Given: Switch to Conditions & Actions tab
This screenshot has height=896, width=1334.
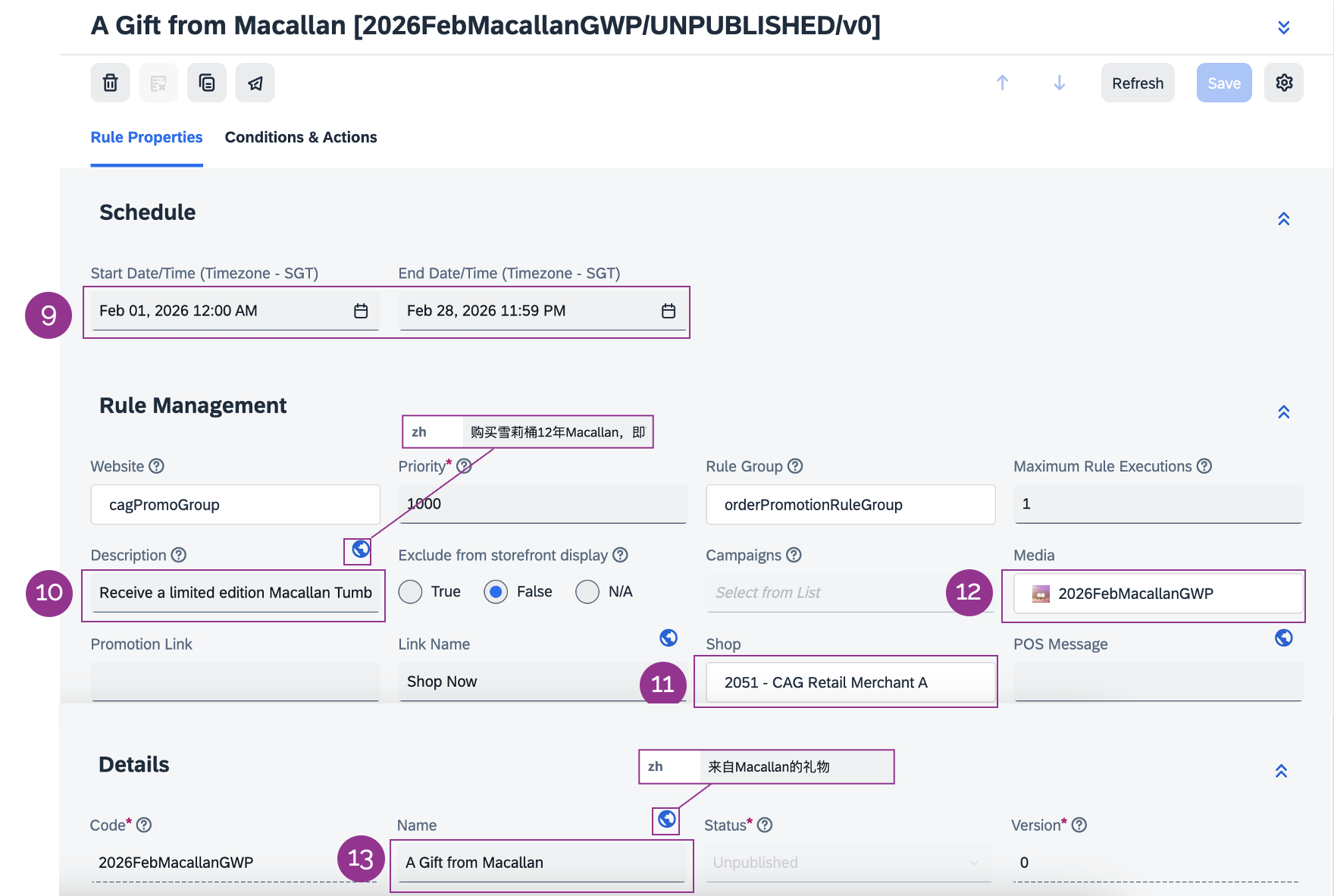Looking at the screenshot, I should [301, 137].
